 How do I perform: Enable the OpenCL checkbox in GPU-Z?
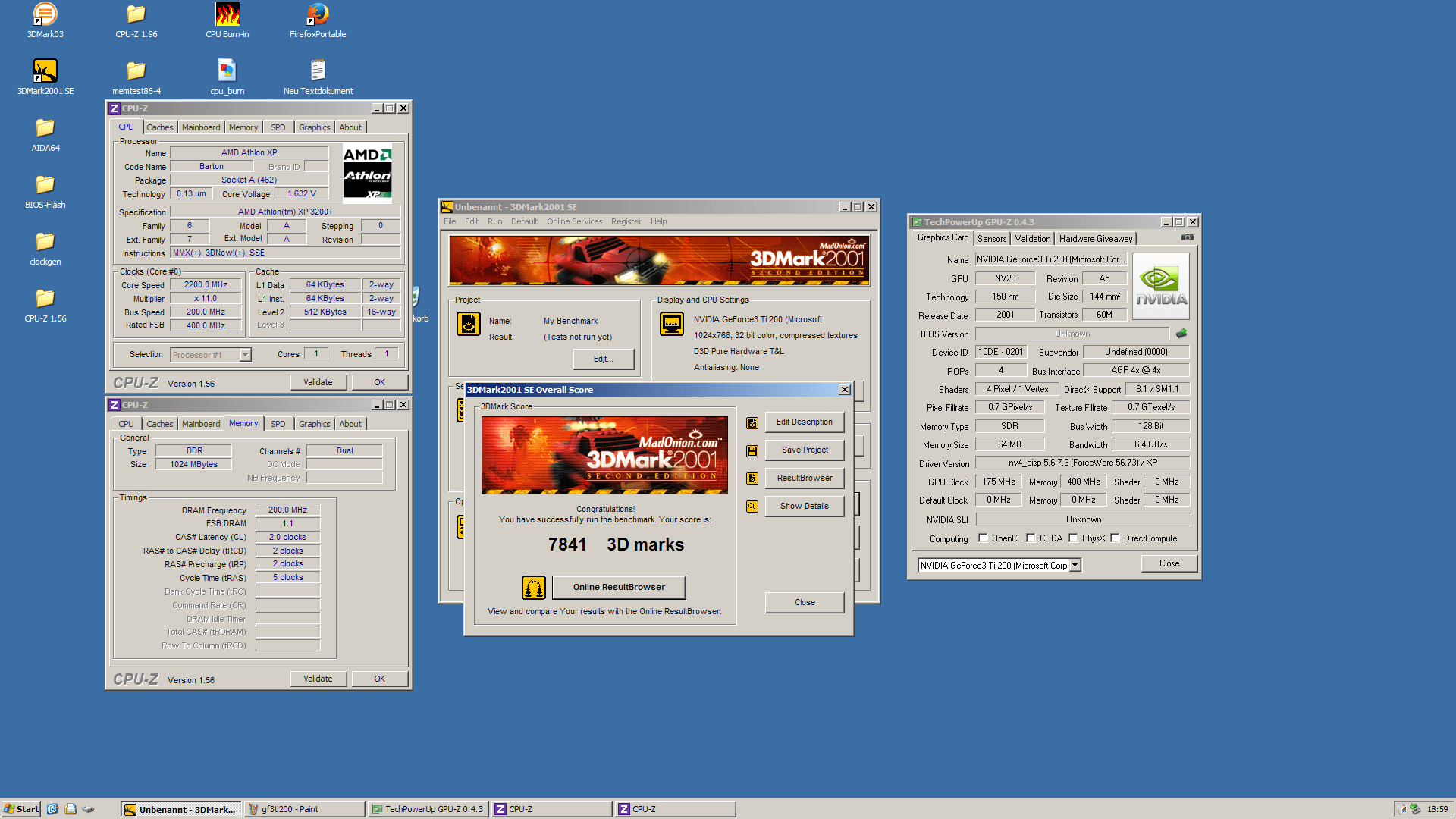point(983,538)
